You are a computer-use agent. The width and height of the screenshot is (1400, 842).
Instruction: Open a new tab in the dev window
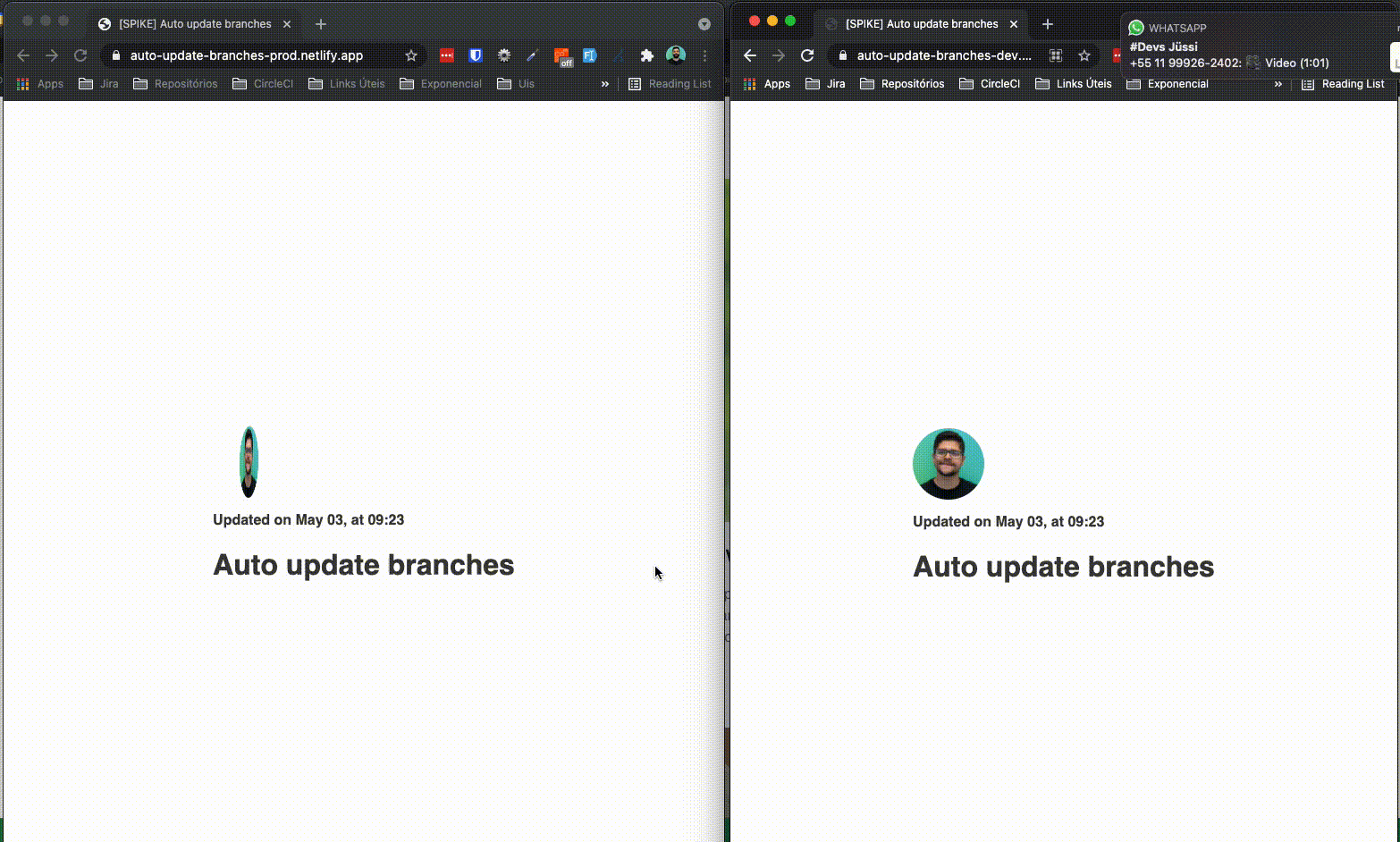coord(1048,24)
